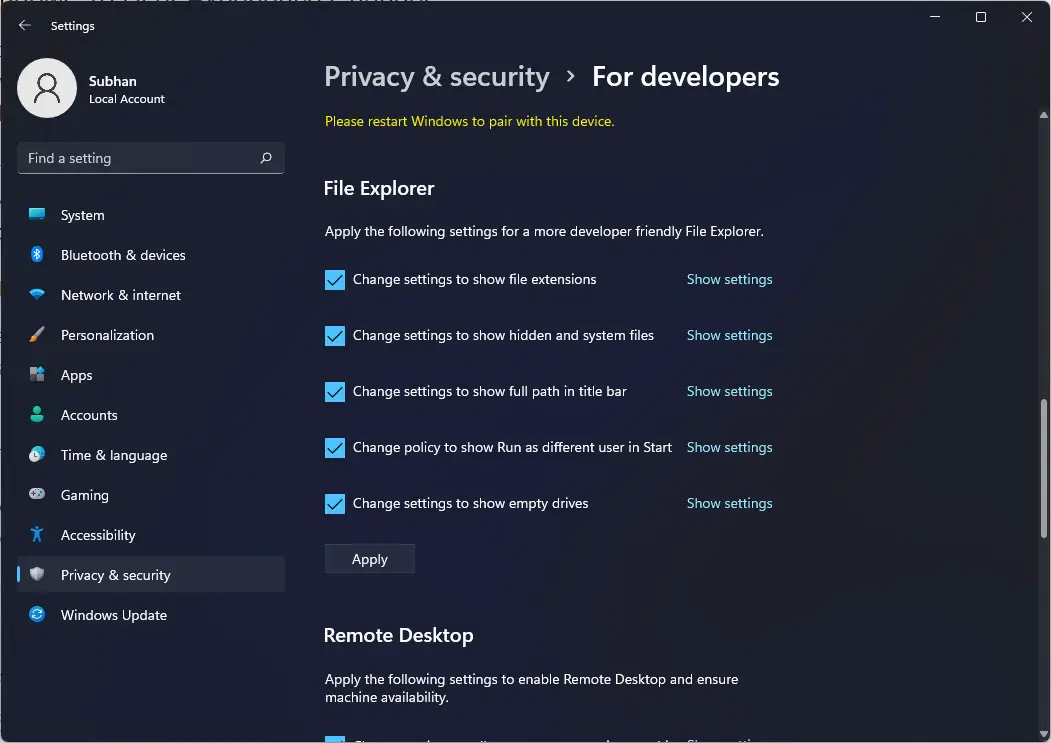
Task: Click Show settings for full path in title bar
Action: pyautogui.click(x=729, y=391)
